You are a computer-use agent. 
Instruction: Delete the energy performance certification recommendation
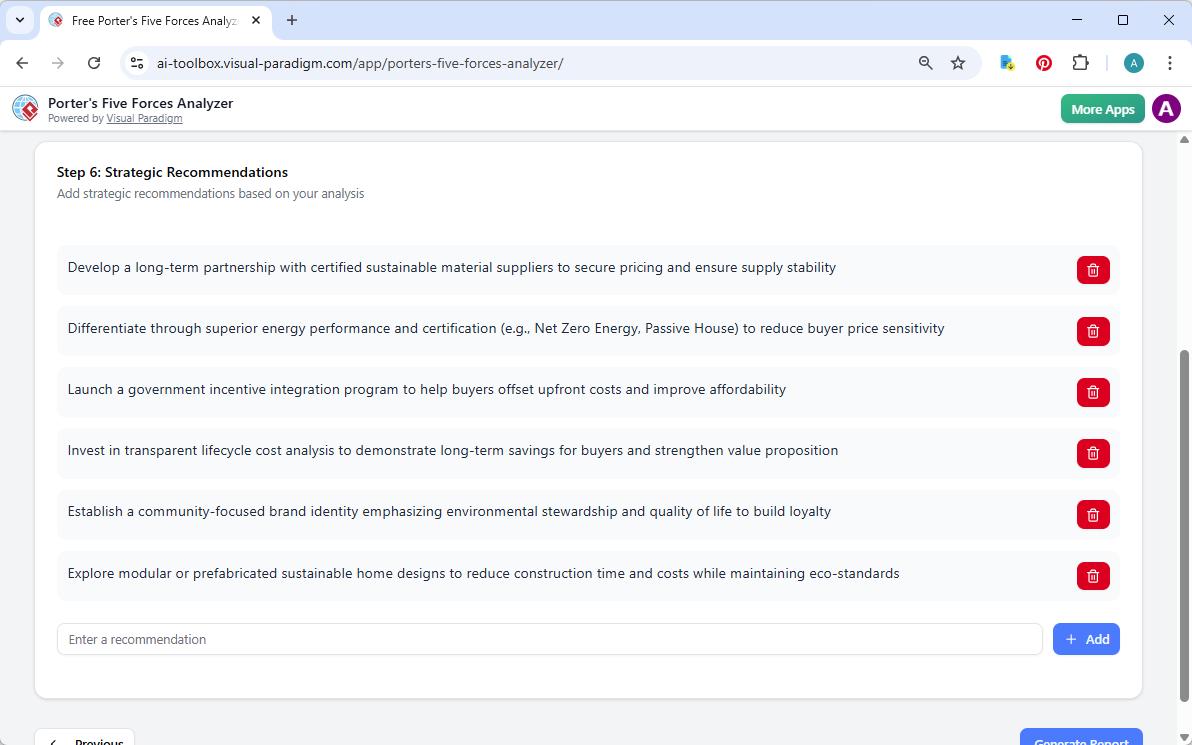[x=1093, y=331]
